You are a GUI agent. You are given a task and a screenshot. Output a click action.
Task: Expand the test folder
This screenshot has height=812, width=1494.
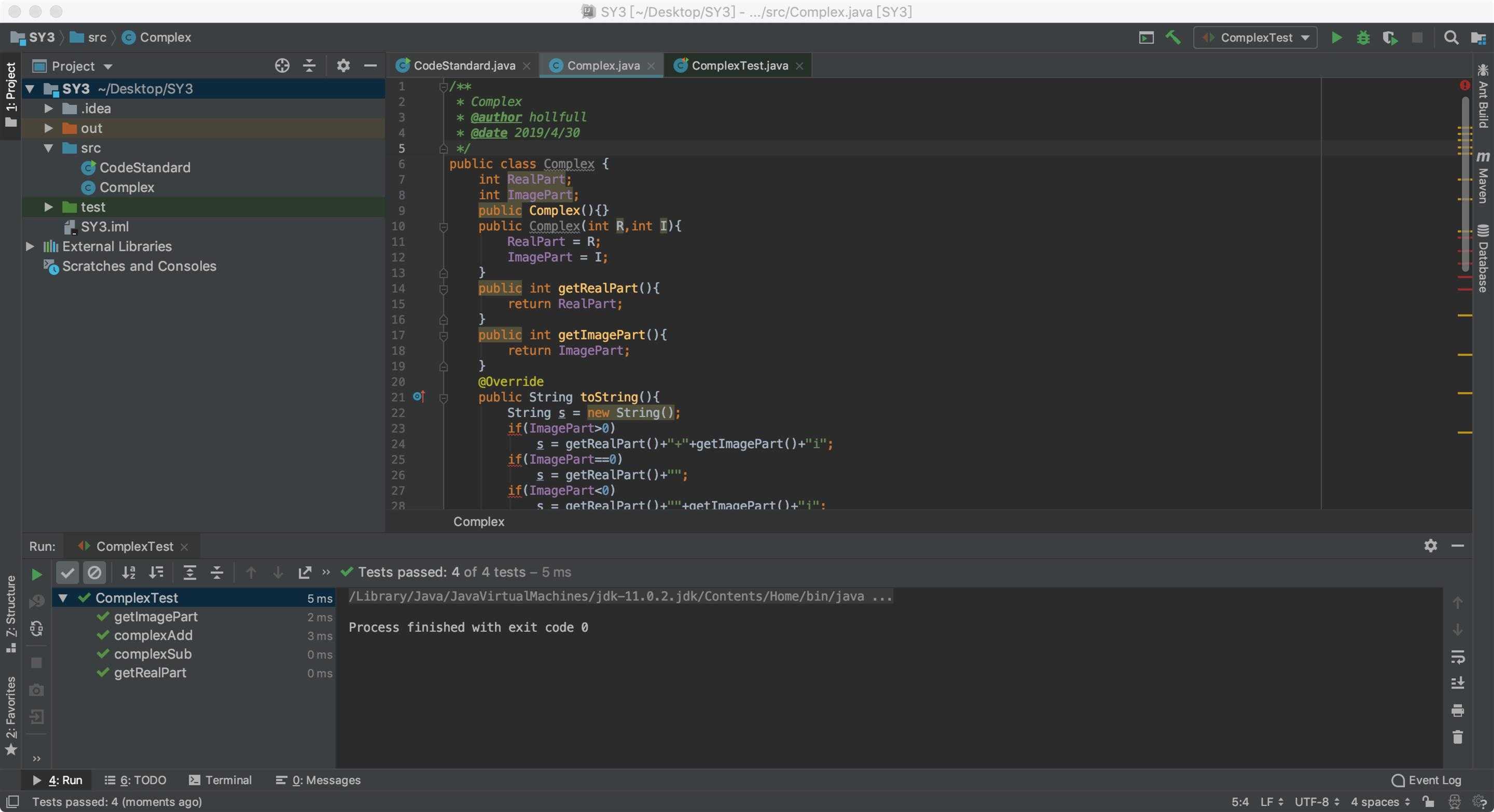point(49,207)
